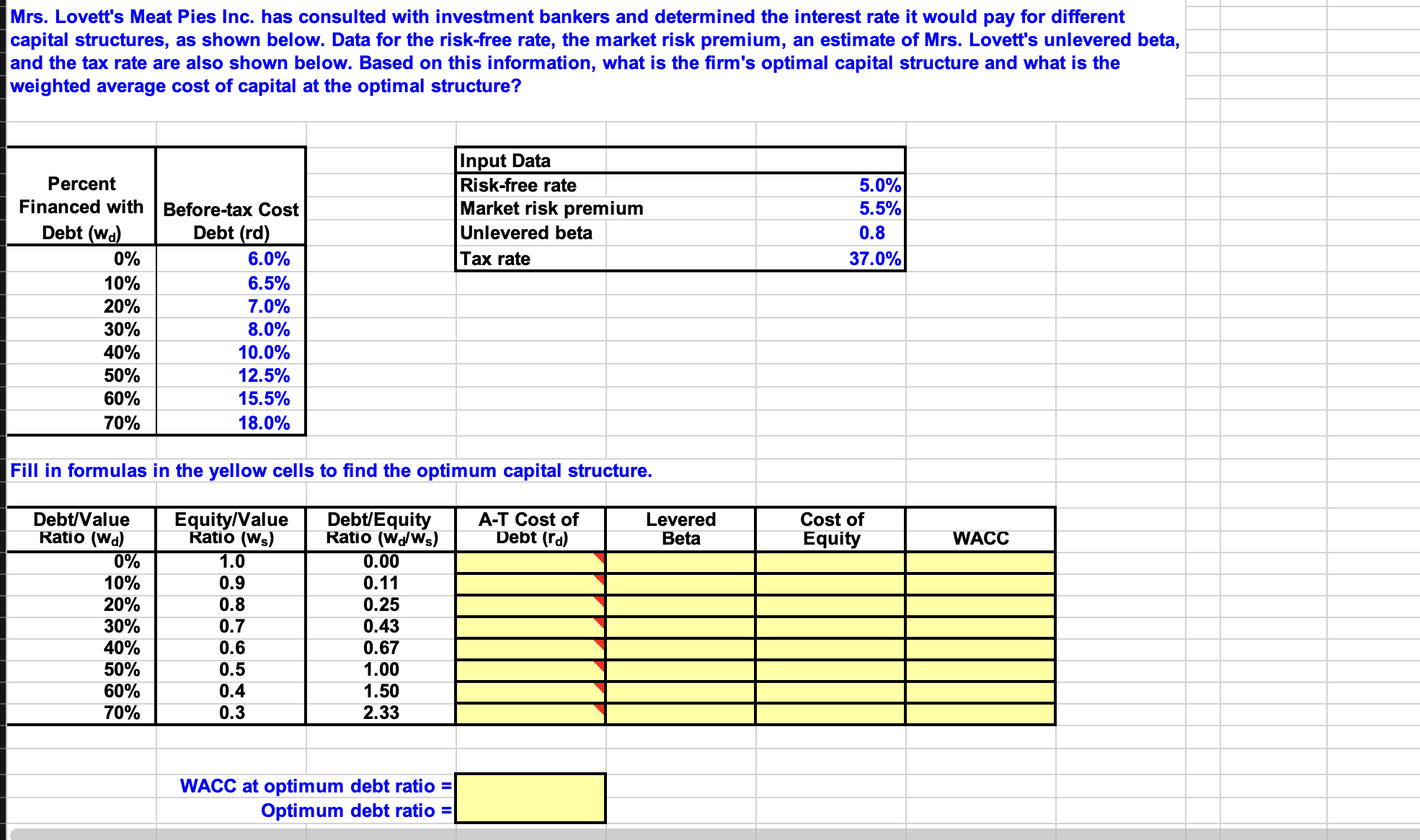Click the Levered Beta column header
The image size is (1420, 840).
point(680,529)
